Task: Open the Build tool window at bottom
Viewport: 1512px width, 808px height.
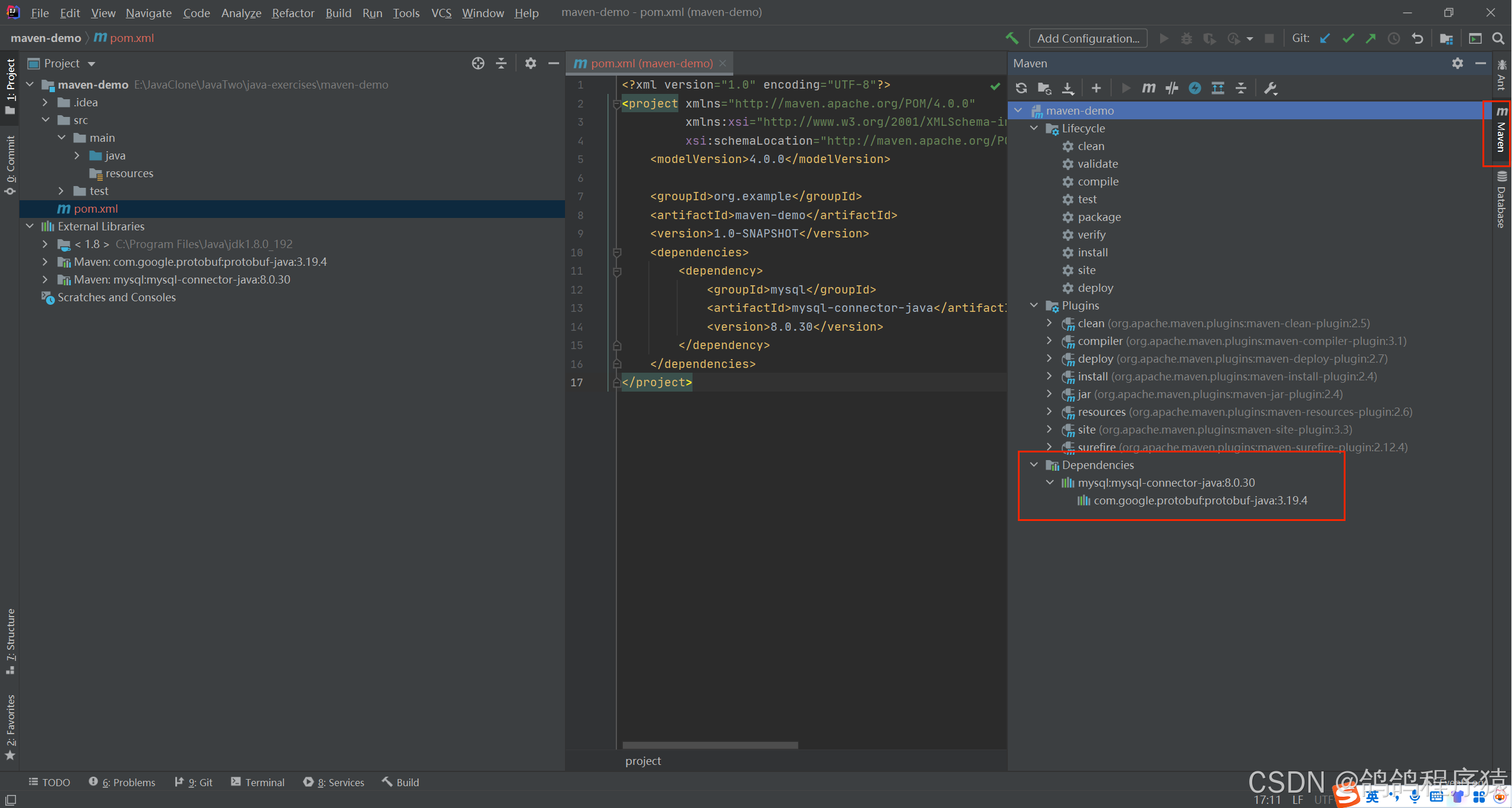Action: pyautogui.click(x=401, y=782)
